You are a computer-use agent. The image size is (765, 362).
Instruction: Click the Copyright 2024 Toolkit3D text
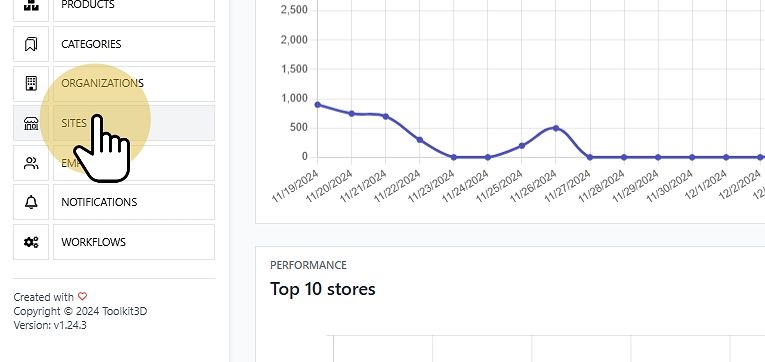pos(80,311)
